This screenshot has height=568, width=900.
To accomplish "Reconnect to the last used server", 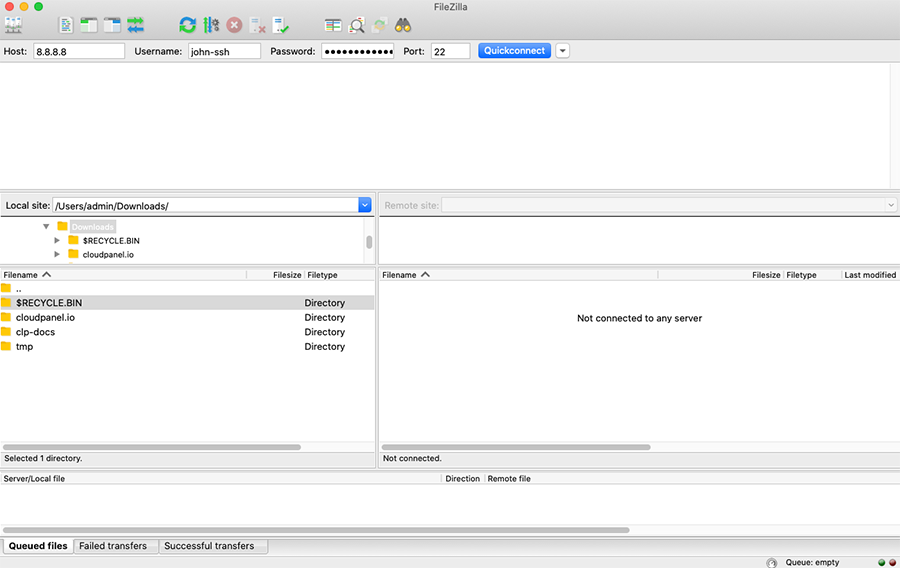I will coord(281,25).
